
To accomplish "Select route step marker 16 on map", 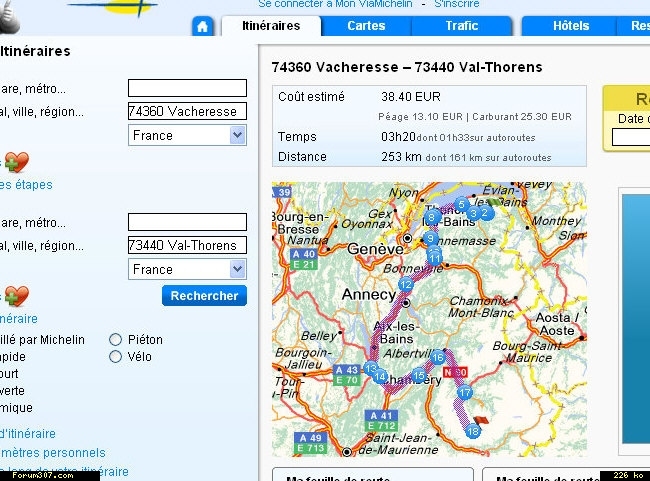I will [x=438, y=357].
